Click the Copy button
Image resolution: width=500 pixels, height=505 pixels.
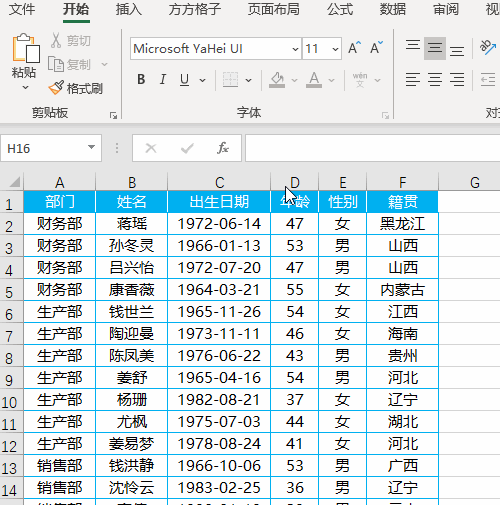coord(69,64)
